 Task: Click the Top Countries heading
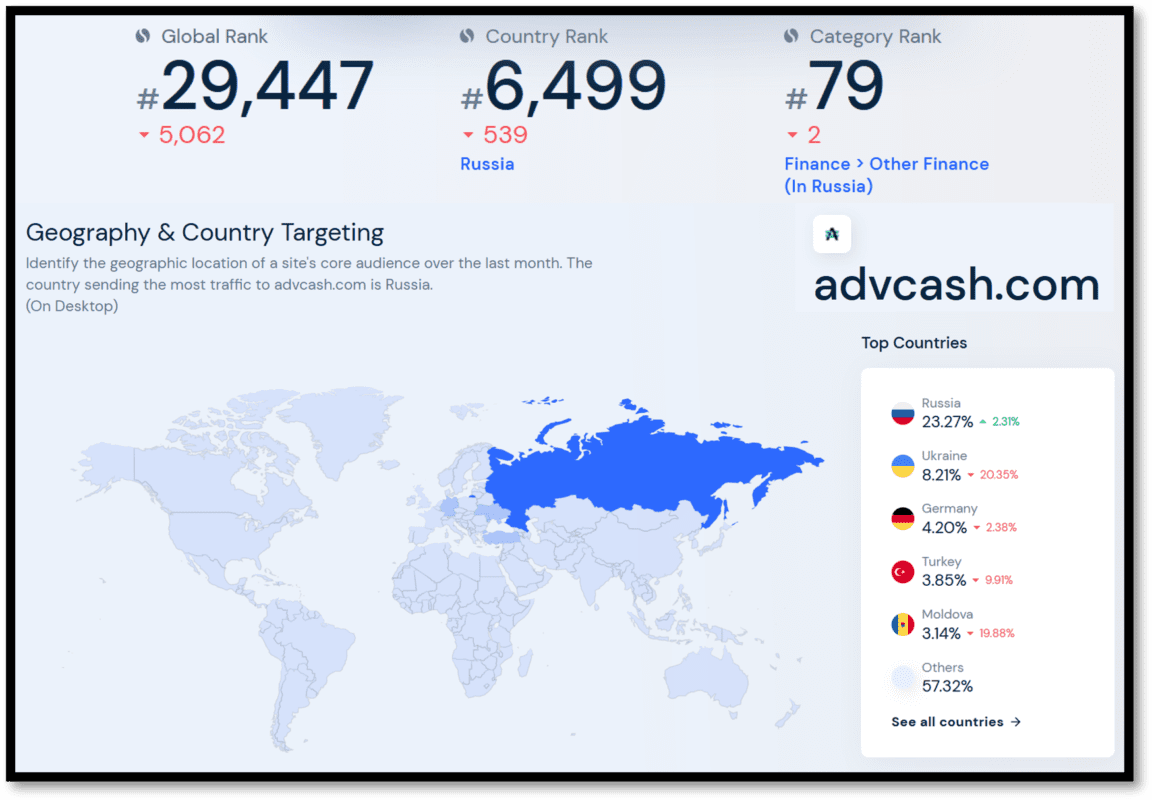click(x=914, y=343)
